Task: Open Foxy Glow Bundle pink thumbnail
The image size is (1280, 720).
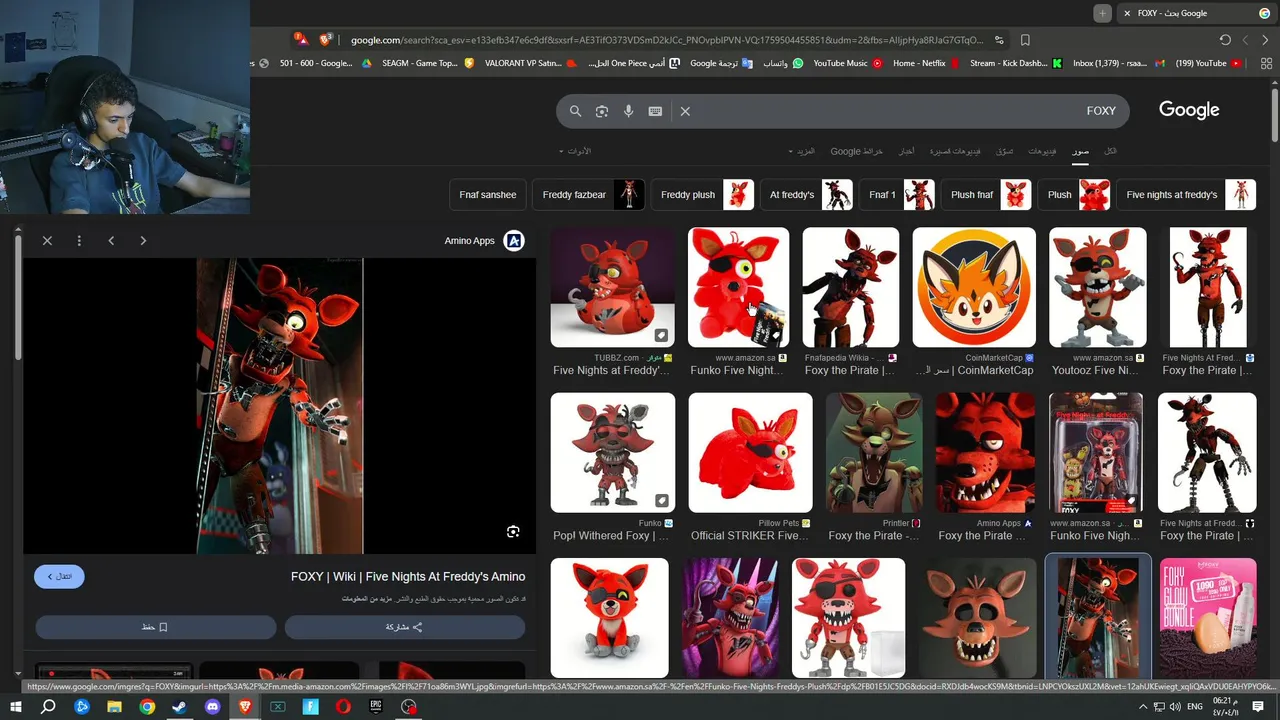Action: pos(1207,618)
